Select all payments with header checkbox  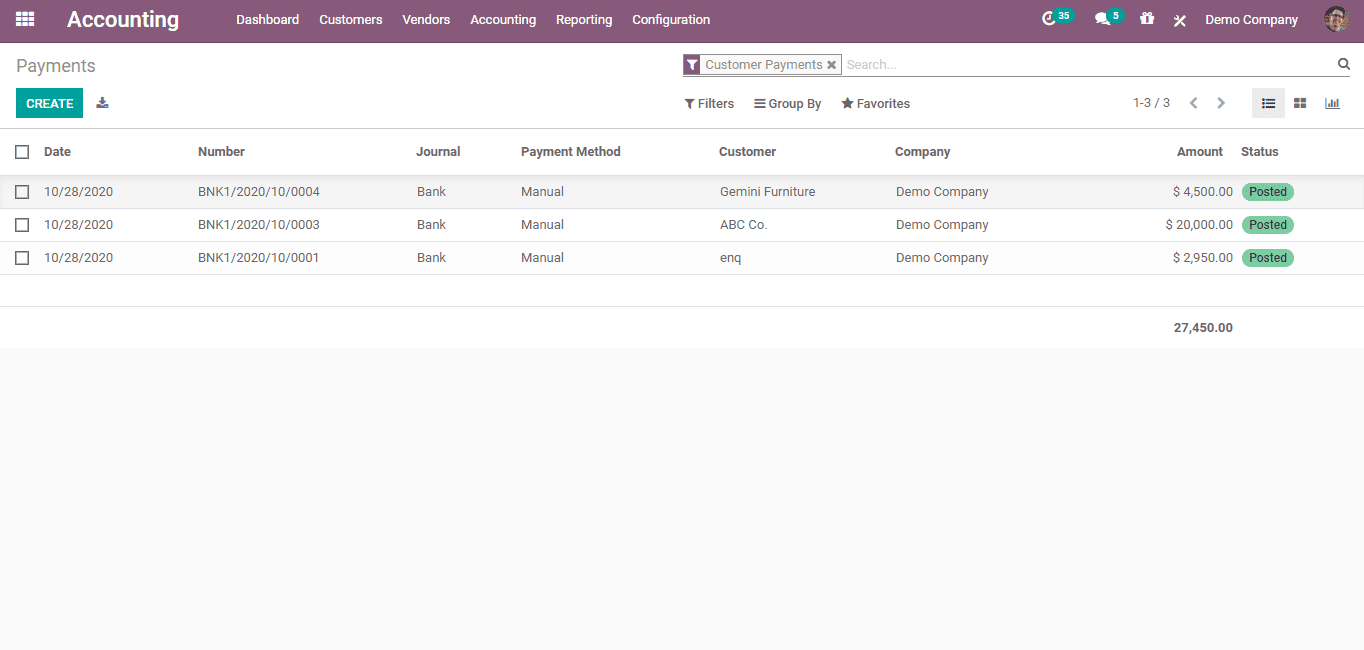[22, 152]
